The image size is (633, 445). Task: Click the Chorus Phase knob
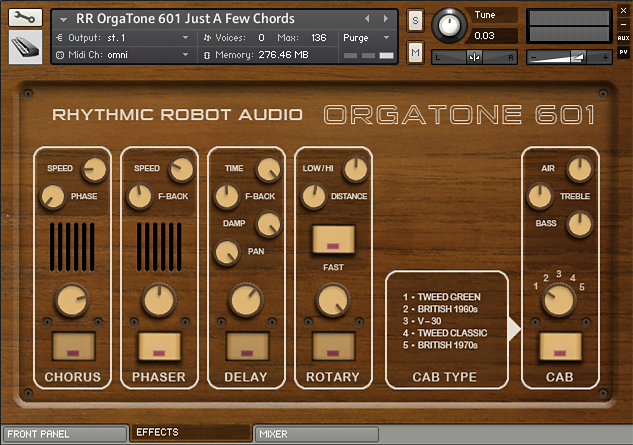pyautogui.click(x=52, y=197)
